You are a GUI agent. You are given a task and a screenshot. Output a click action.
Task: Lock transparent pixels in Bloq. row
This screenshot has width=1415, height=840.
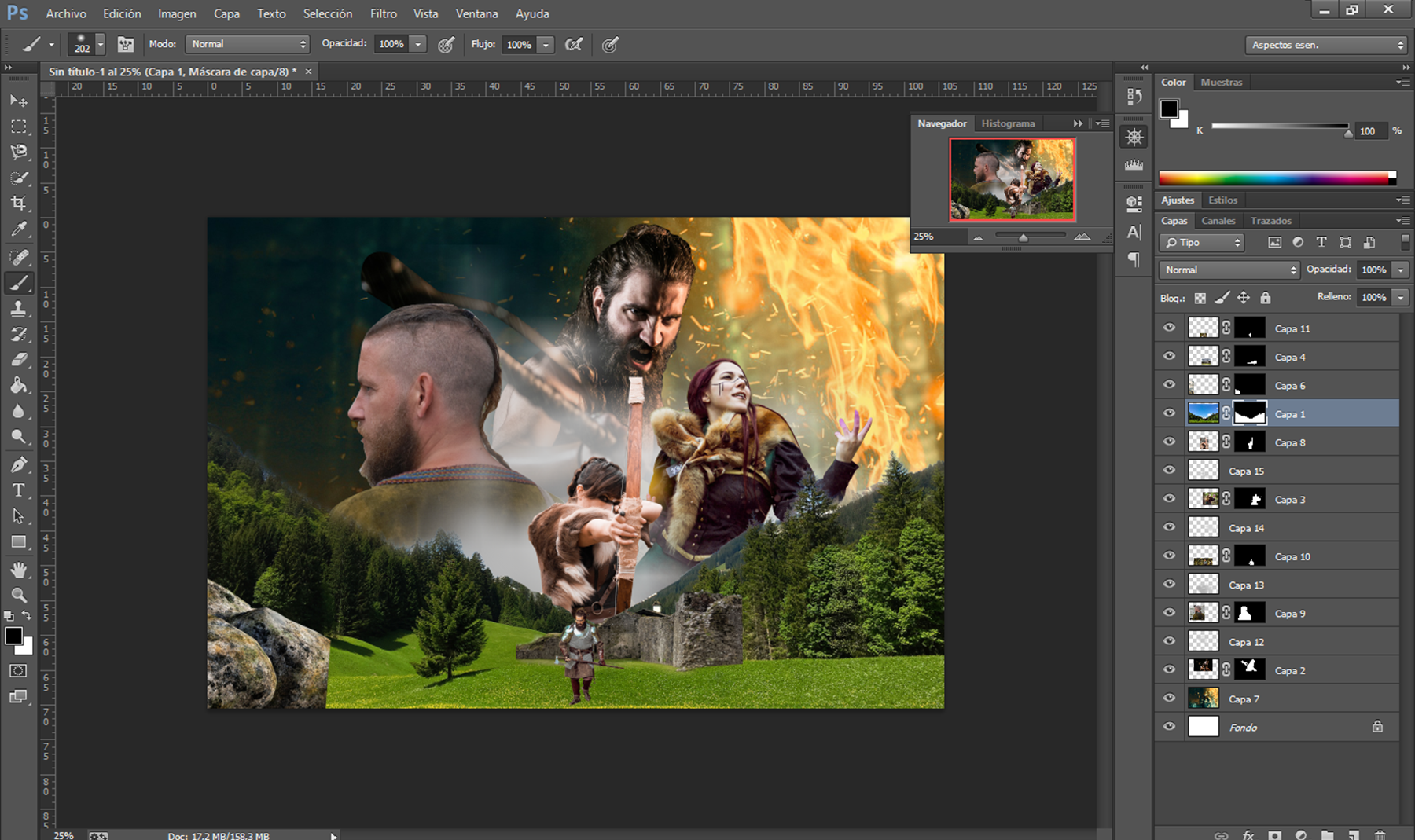pos(1200,298)
